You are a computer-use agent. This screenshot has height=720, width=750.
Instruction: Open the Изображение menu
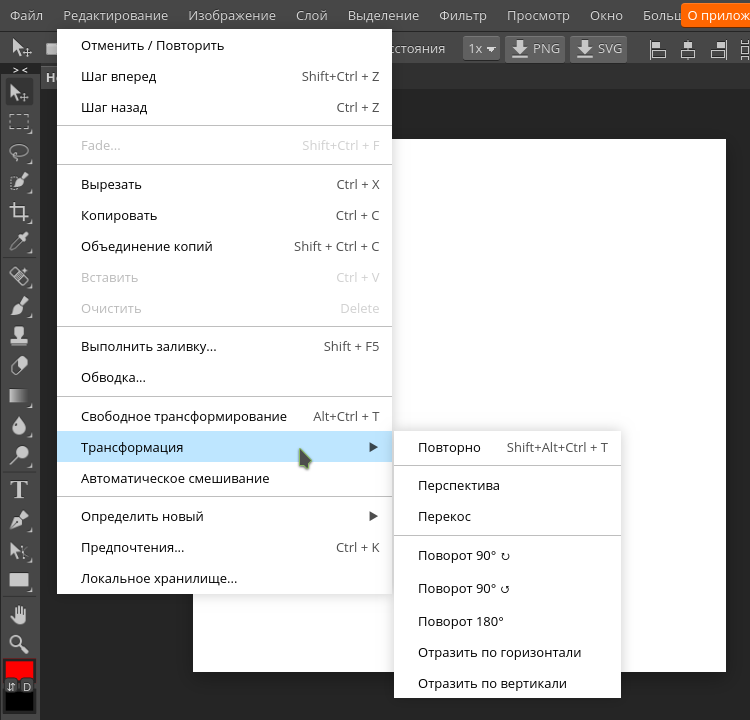232,16
